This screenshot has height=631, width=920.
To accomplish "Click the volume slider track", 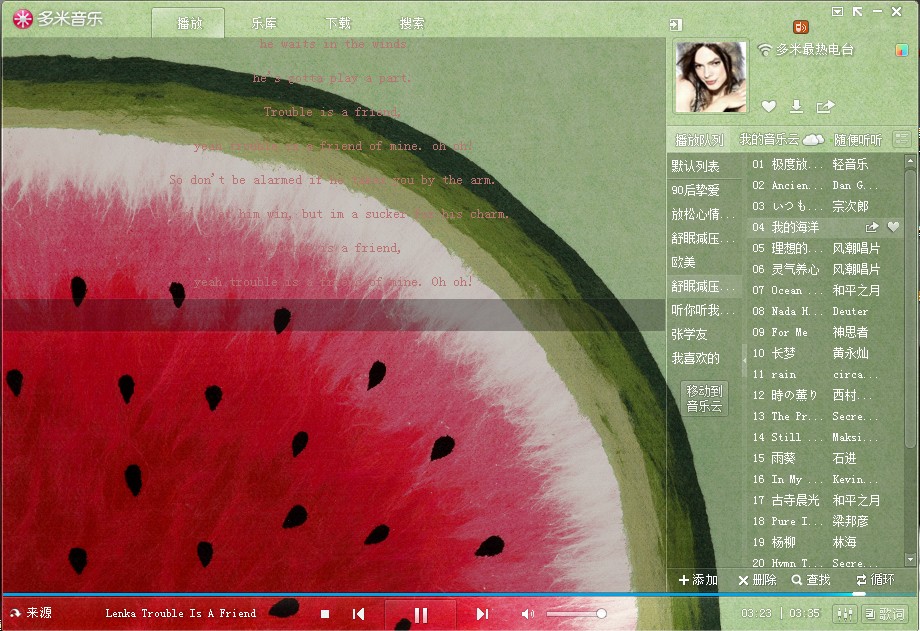I will [x=576, y=614].
